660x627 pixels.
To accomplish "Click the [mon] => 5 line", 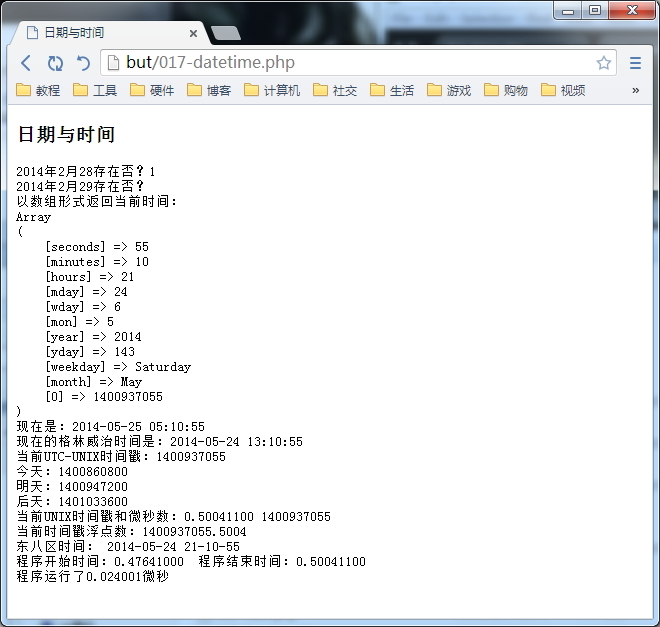I will pos(80,321).
